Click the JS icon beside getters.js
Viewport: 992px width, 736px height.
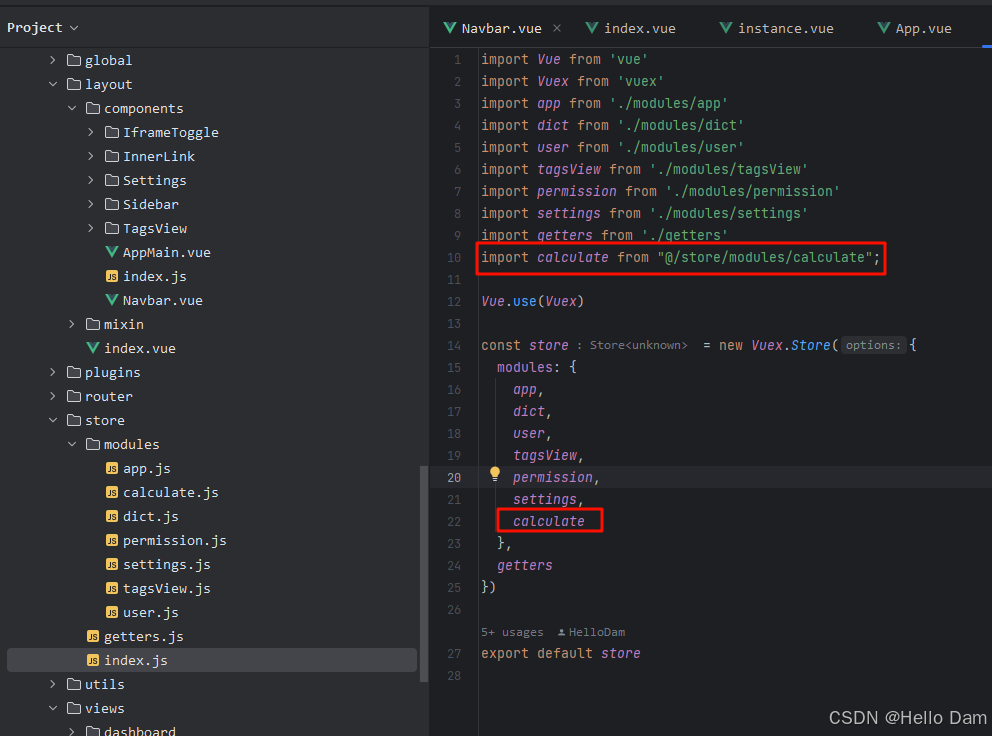(93, 637)
